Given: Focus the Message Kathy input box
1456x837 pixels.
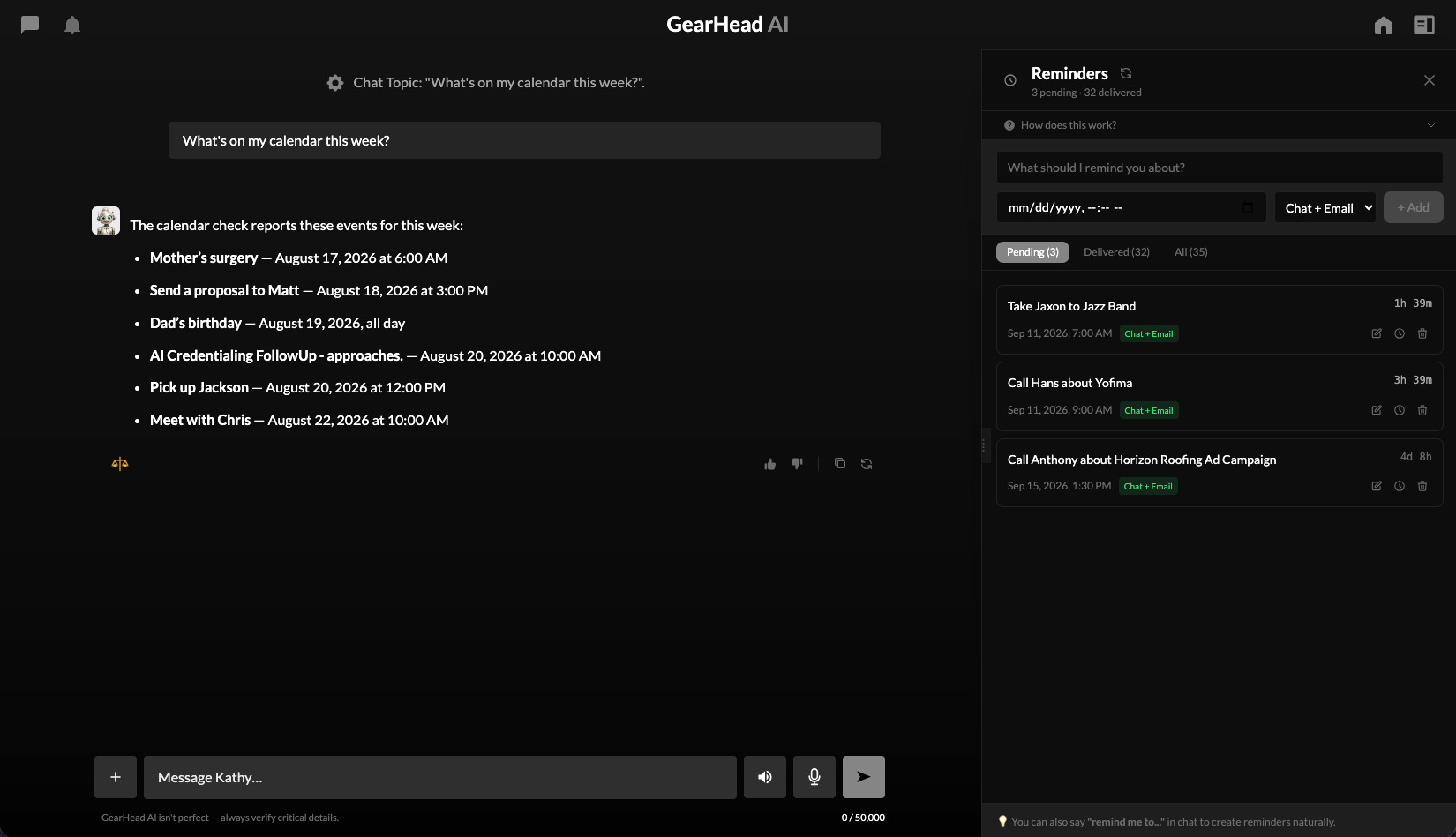Looking at the screenshot, I should click(x=440, y=777).
